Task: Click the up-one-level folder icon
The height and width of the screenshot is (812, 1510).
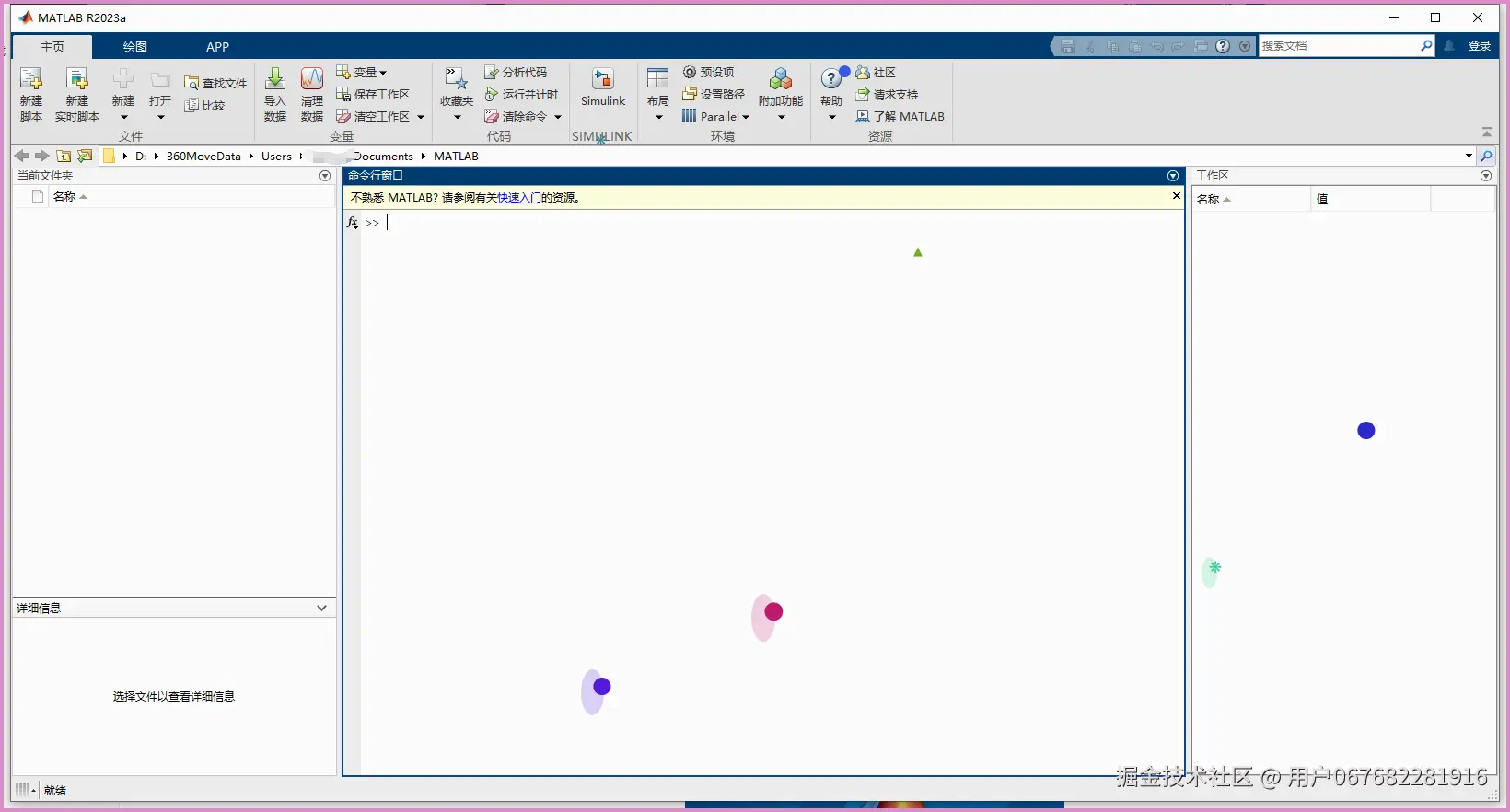Action: pyautogui.click(x=64, y=156)
